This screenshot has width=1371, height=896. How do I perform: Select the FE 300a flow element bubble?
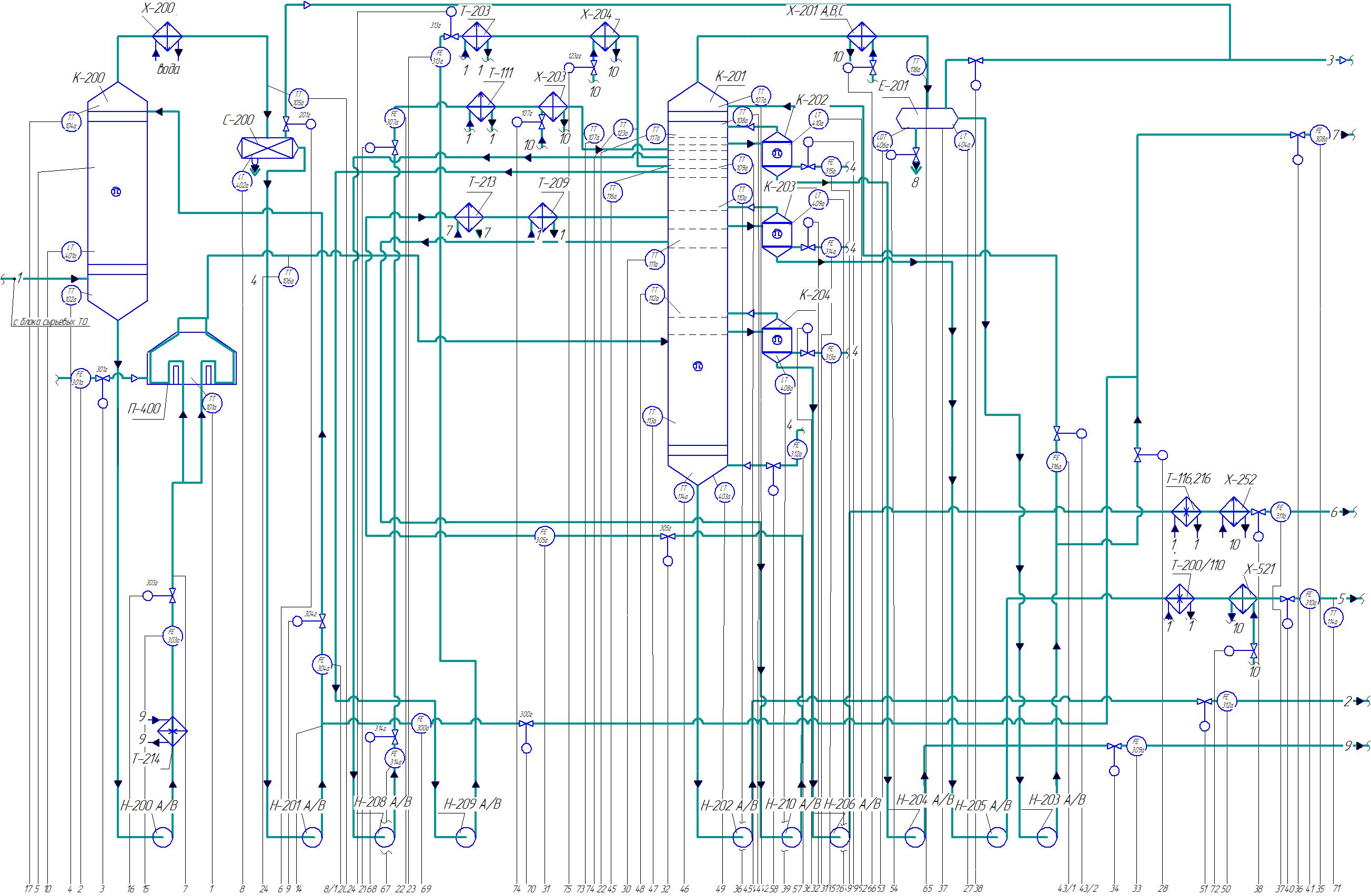pyautogui.click(x=422, y=722)
